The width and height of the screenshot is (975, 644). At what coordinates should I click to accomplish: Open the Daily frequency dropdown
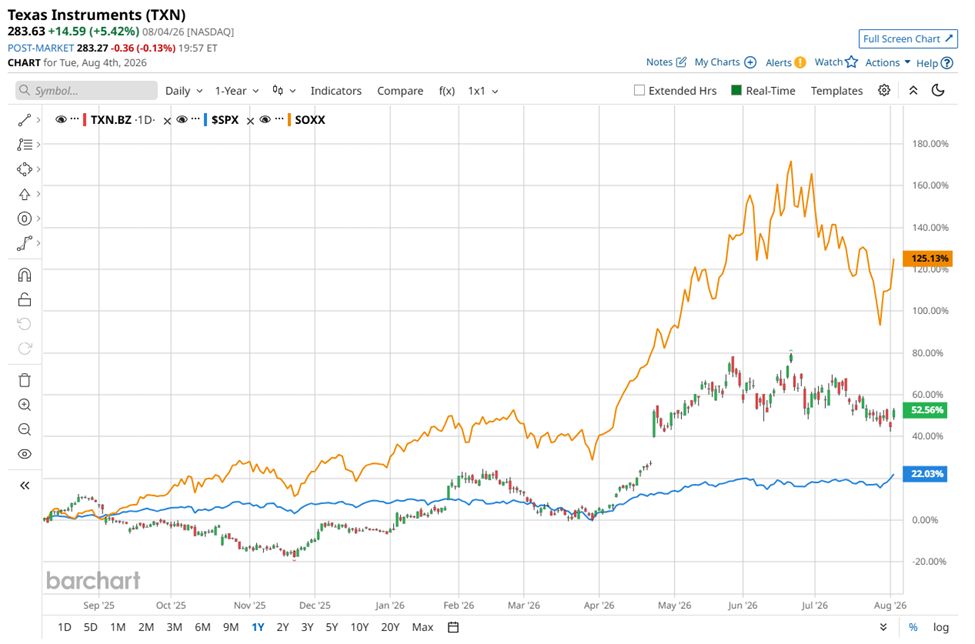pyautogui.click(x=184, y=91)
